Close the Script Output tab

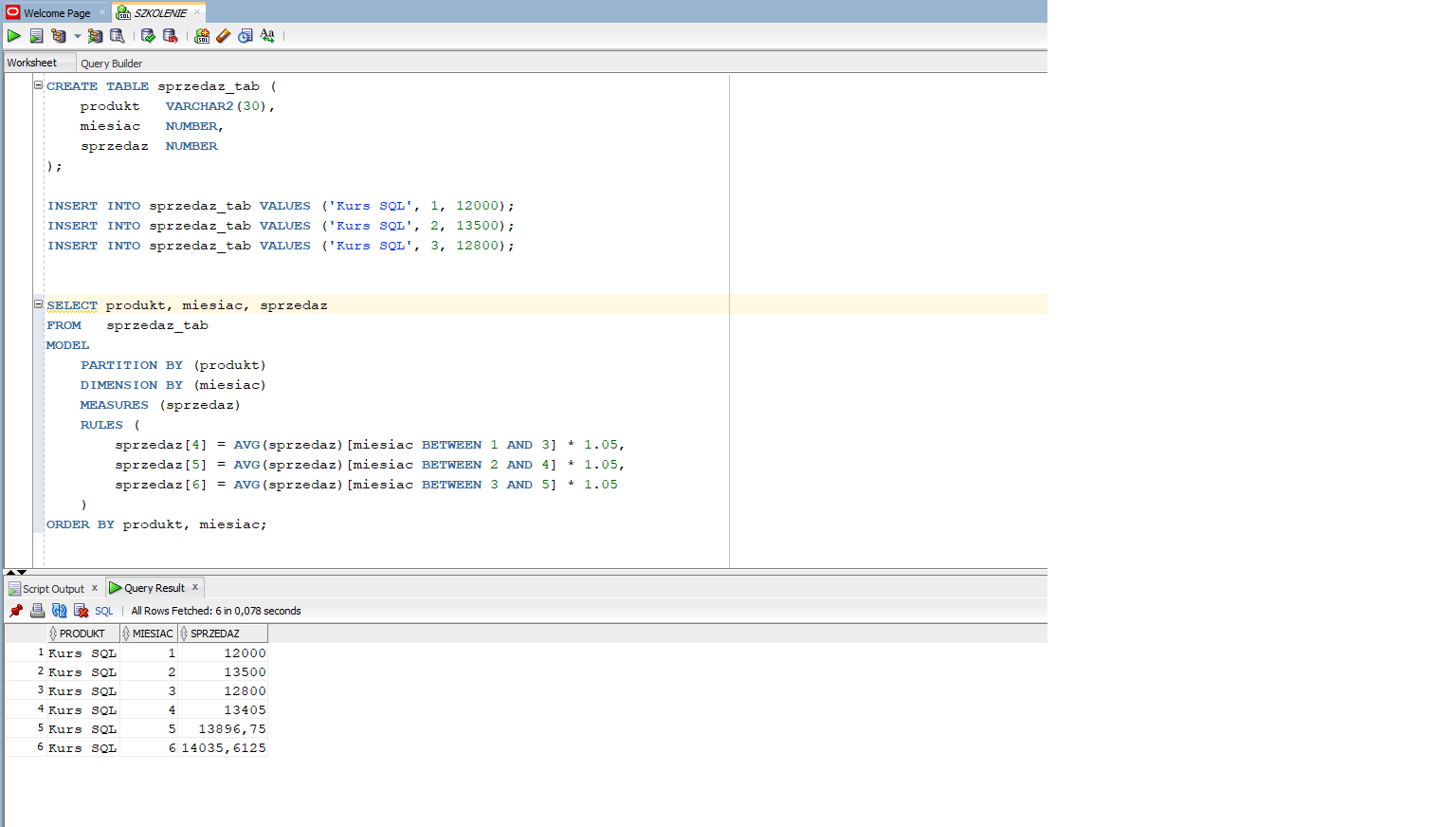[95, 588]
